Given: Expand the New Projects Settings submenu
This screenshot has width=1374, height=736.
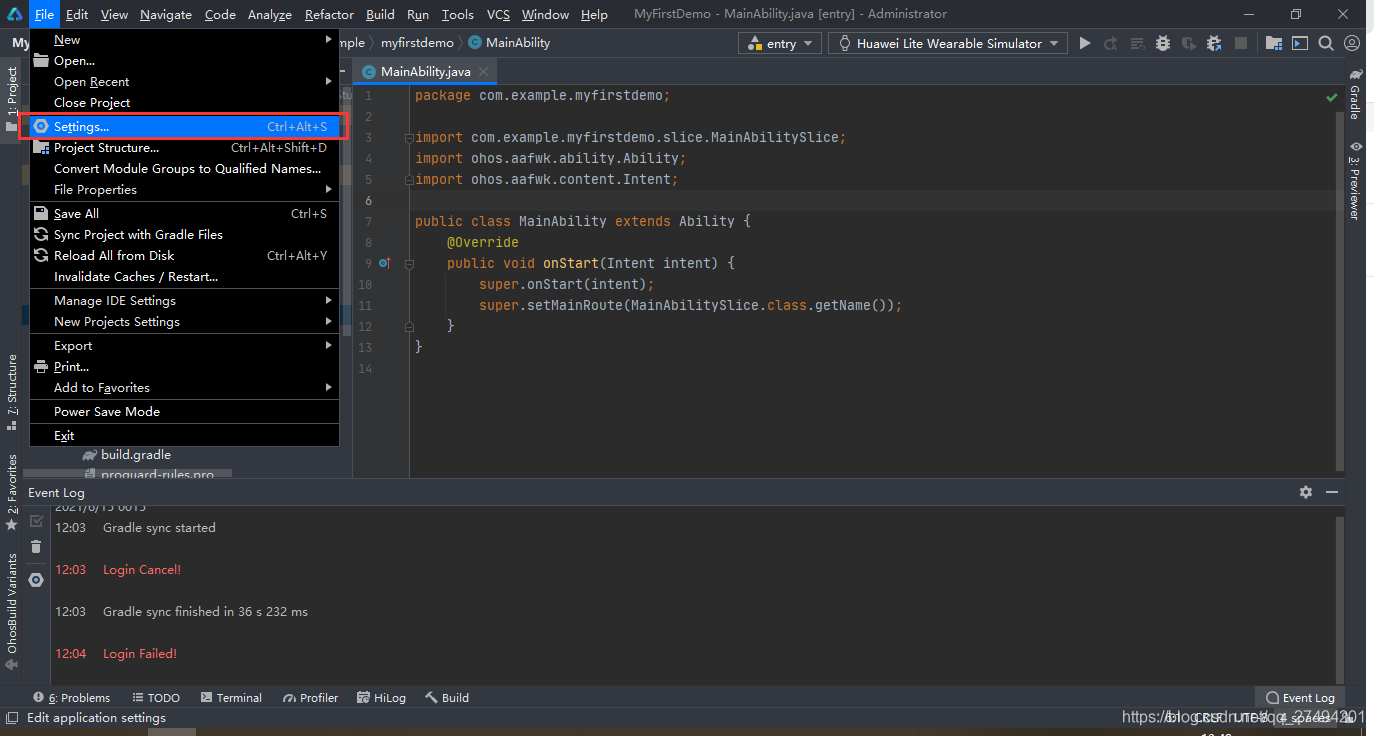Looking at the screenshot, I should pyautogui.click(x=184, y=322).
